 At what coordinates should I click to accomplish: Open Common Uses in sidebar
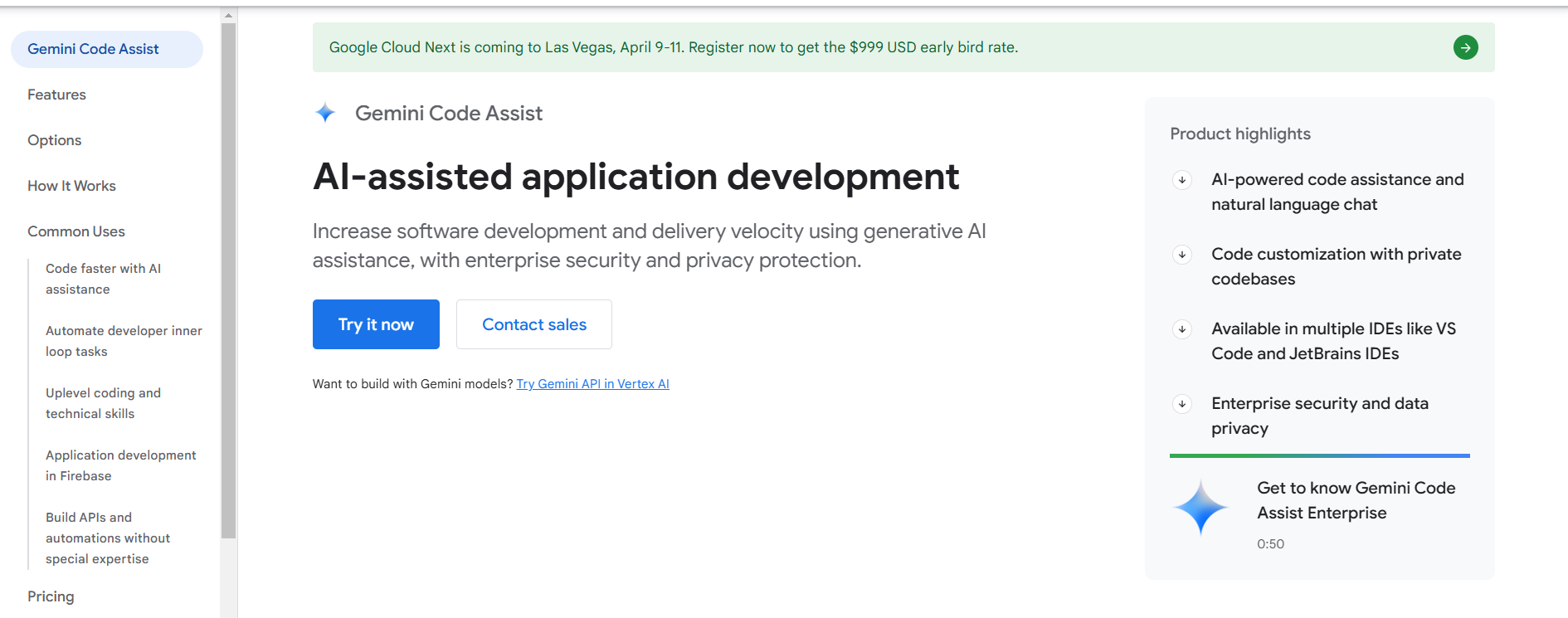[76, 231]
